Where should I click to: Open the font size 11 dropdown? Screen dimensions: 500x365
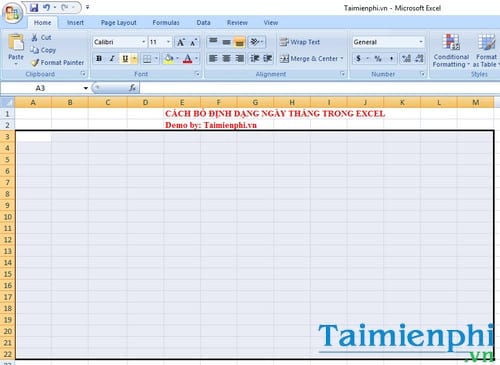168,42
